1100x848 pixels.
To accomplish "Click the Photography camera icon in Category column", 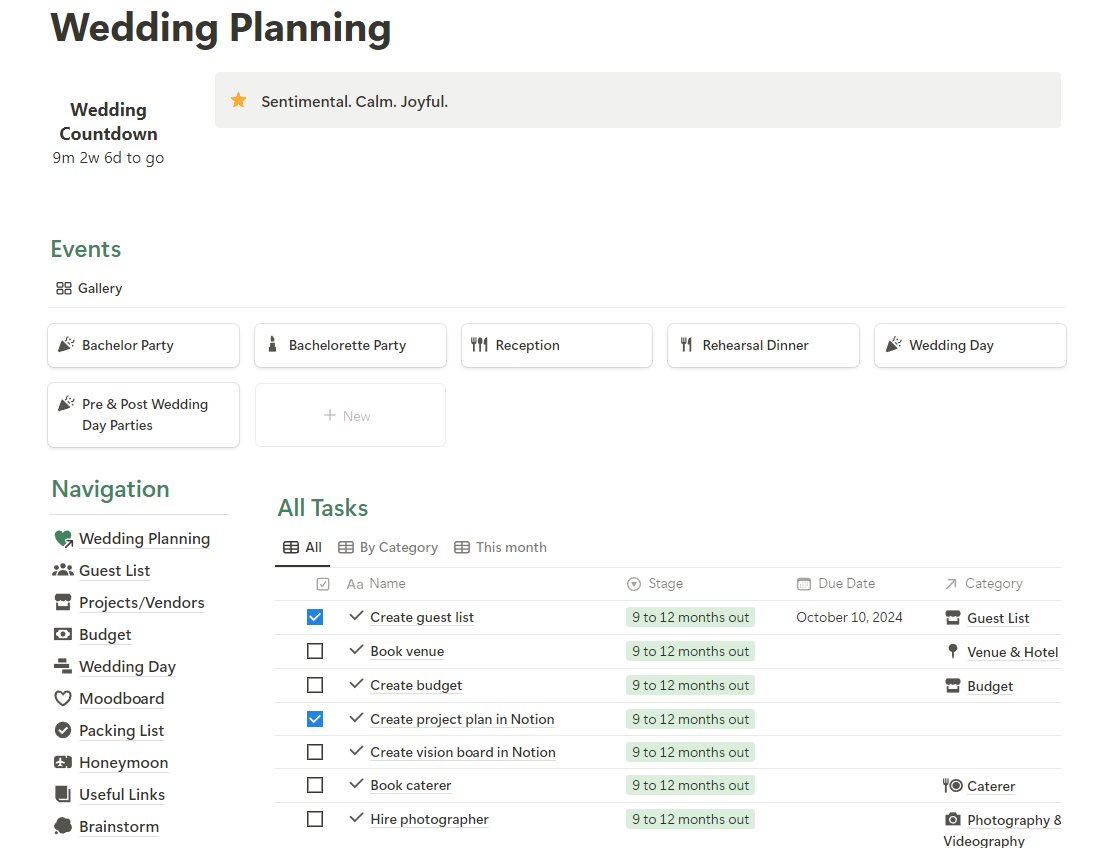I will tap(953, 819).
